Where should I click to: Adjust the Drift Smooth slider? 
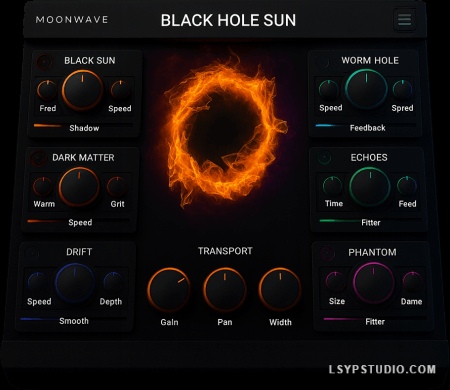point(73,319)
